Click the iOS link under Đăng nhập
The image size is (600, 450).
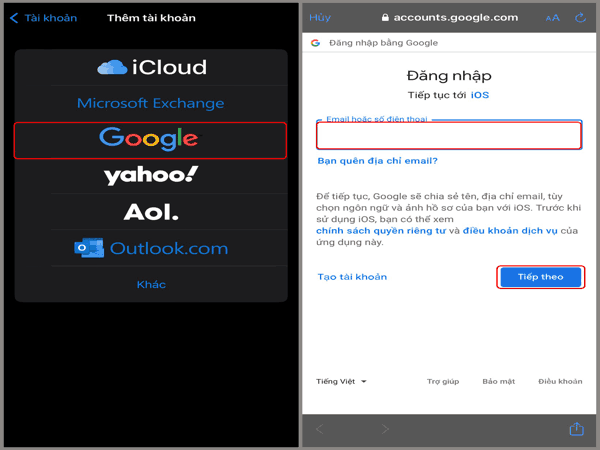pyautogui.click(x=480, y=95)
